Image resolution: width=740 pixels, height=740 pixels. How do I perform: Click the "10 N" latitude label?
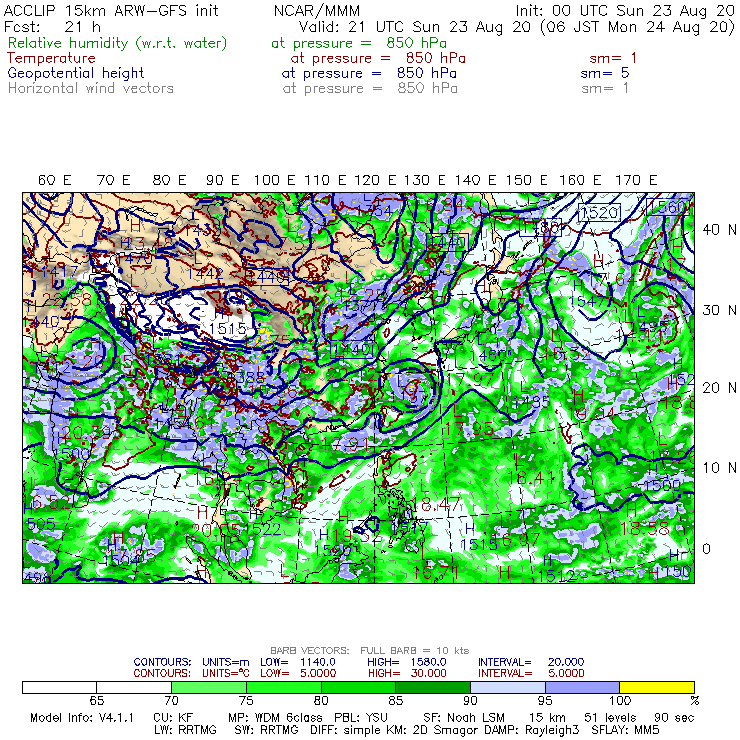pos(719,468)
